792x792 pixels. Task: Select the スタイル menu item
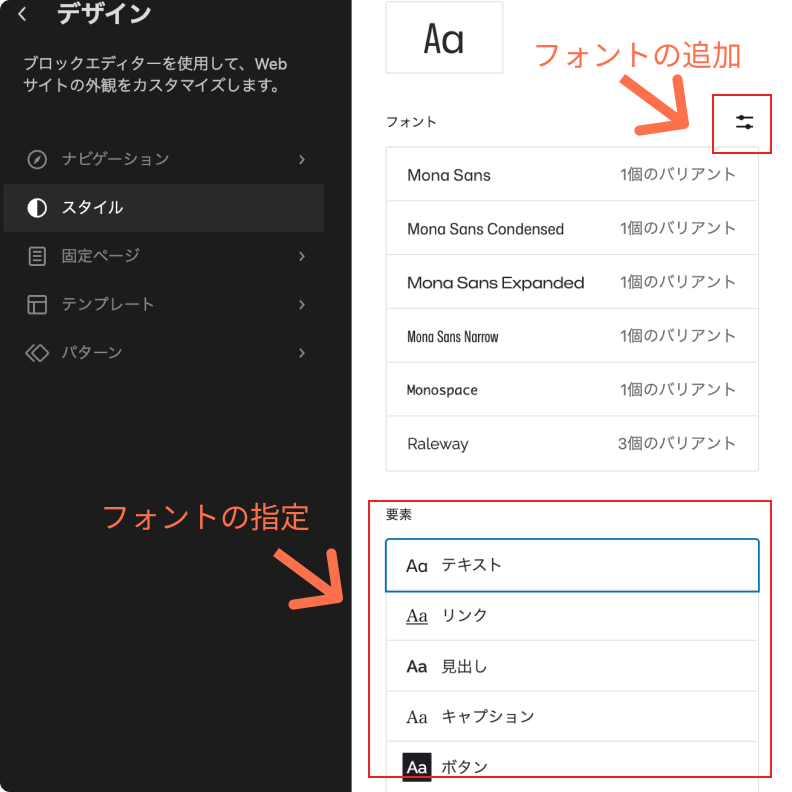click(x=164, y=208)
